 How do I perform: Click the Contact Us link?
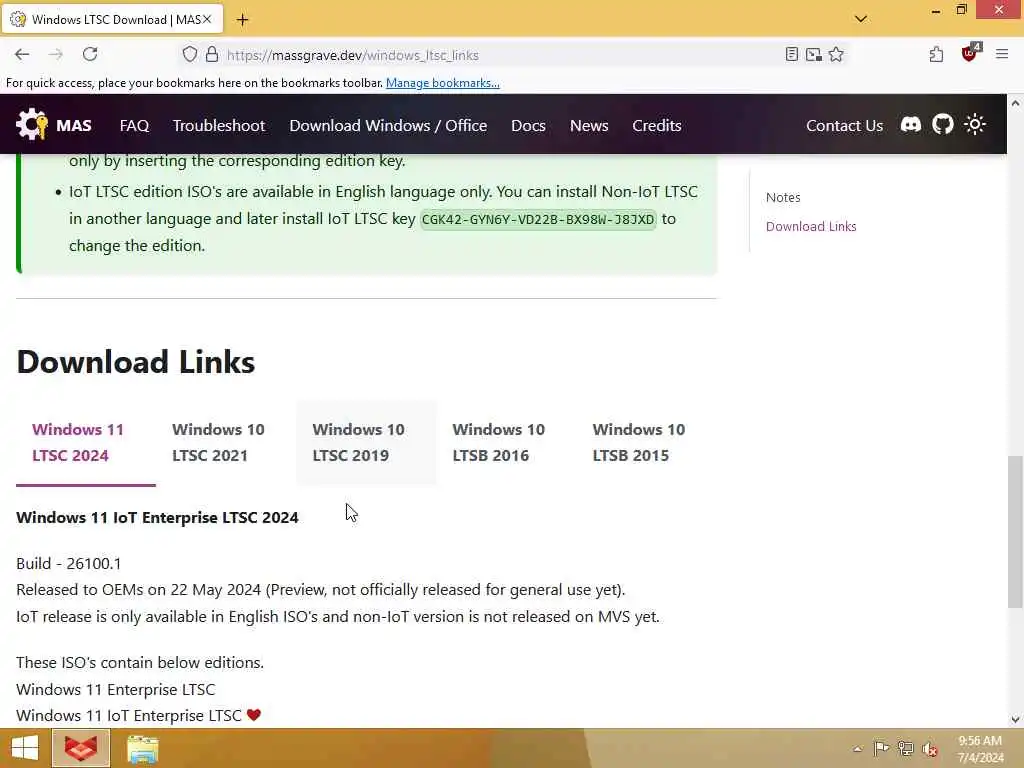point(844,125)
